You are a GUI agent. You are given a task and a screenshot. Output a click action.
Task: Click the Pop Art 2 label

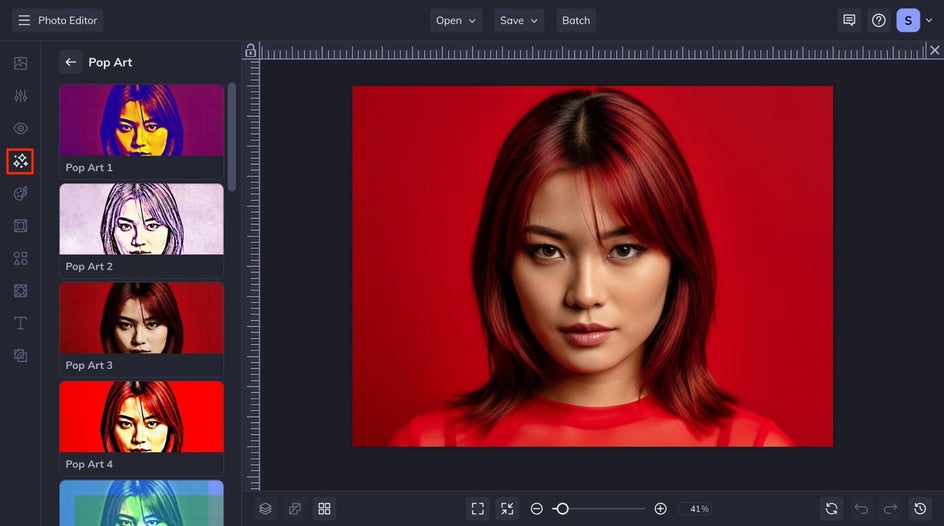89,266
